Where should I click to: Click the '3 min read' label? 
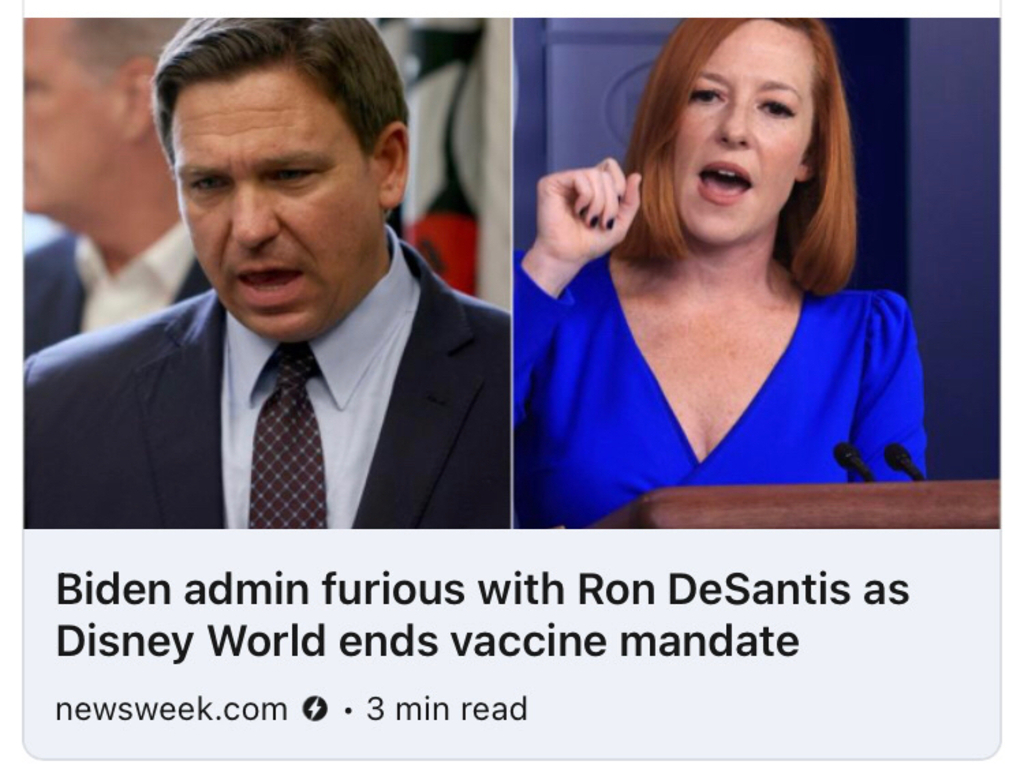[447, 709]
